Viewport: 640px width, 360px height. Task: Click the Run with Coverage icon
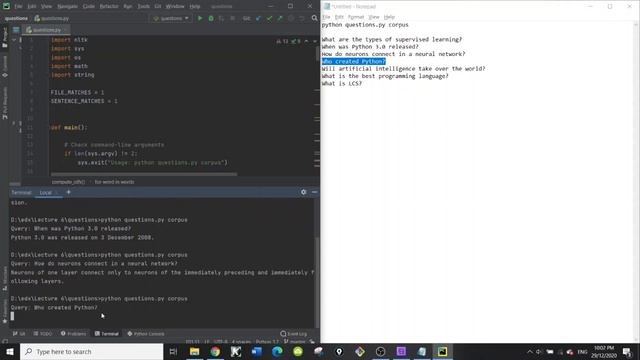pos(222,18)
